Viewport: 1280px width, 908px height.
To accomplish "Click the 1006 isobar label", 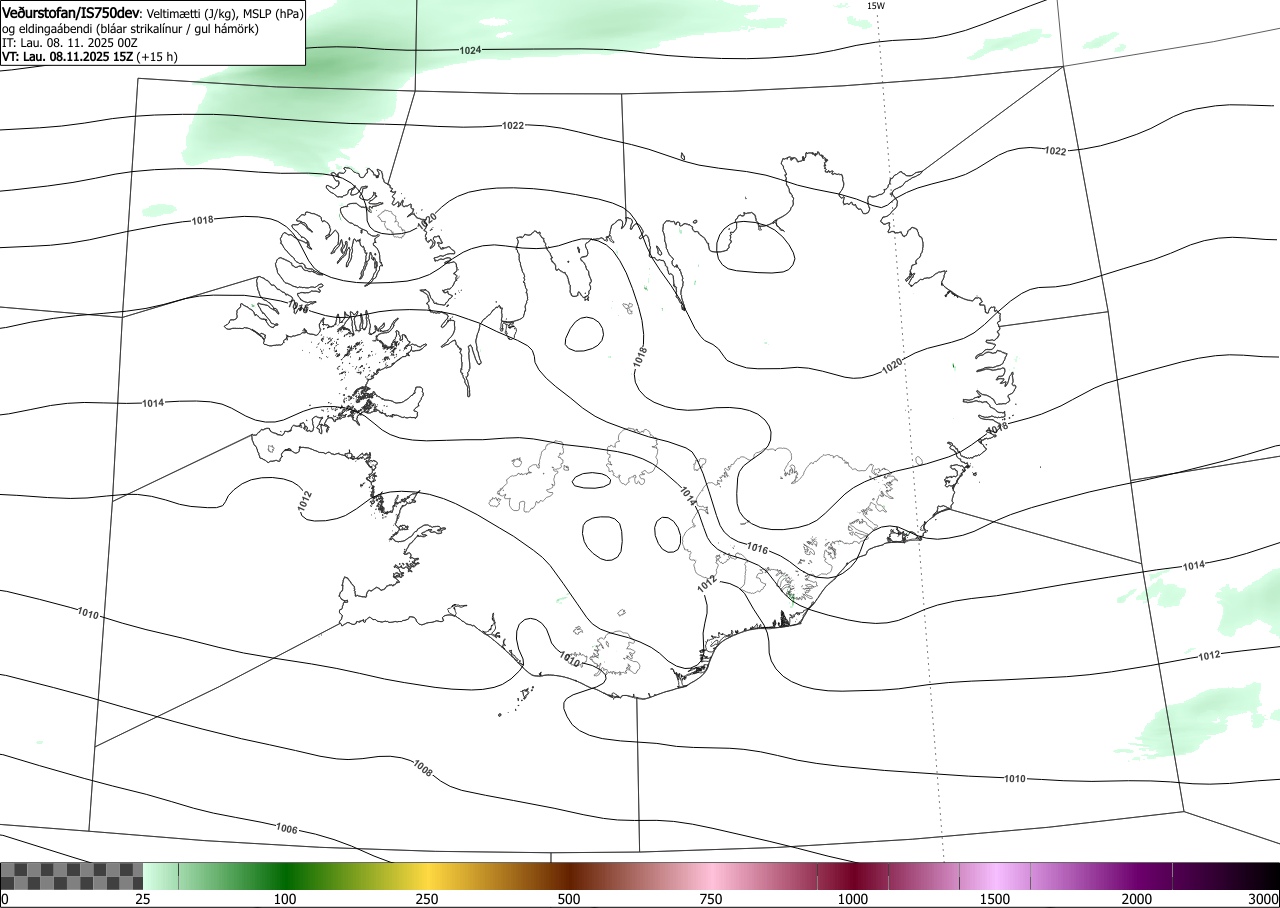I will [x=287, y=828].
